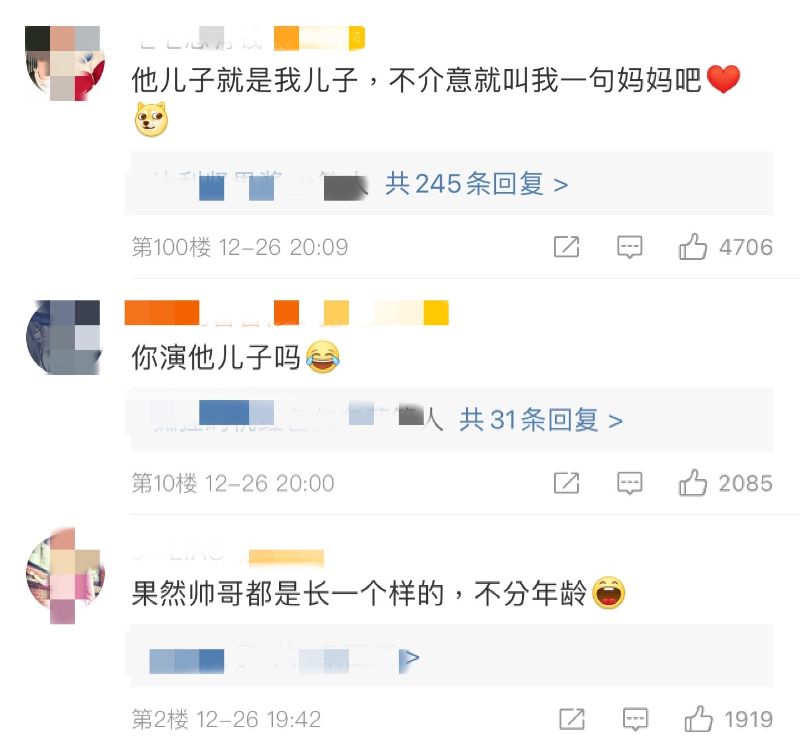This screenshot has width=800, height=749.
Task: Open the third commenter's avatar
Action: pyautogui.click(x=65, y=576)
